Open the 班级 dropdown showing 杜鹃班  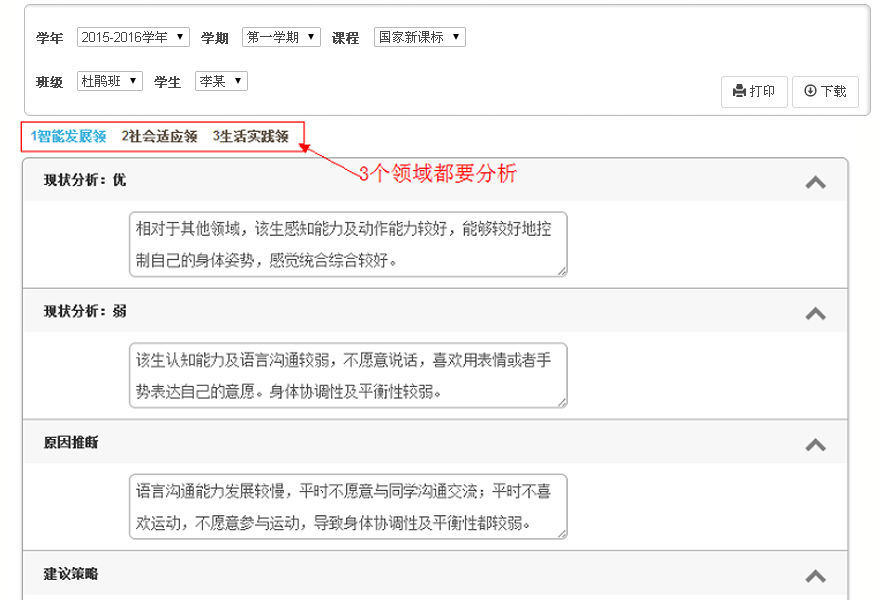pyautogui.click(x=109, y=81)
